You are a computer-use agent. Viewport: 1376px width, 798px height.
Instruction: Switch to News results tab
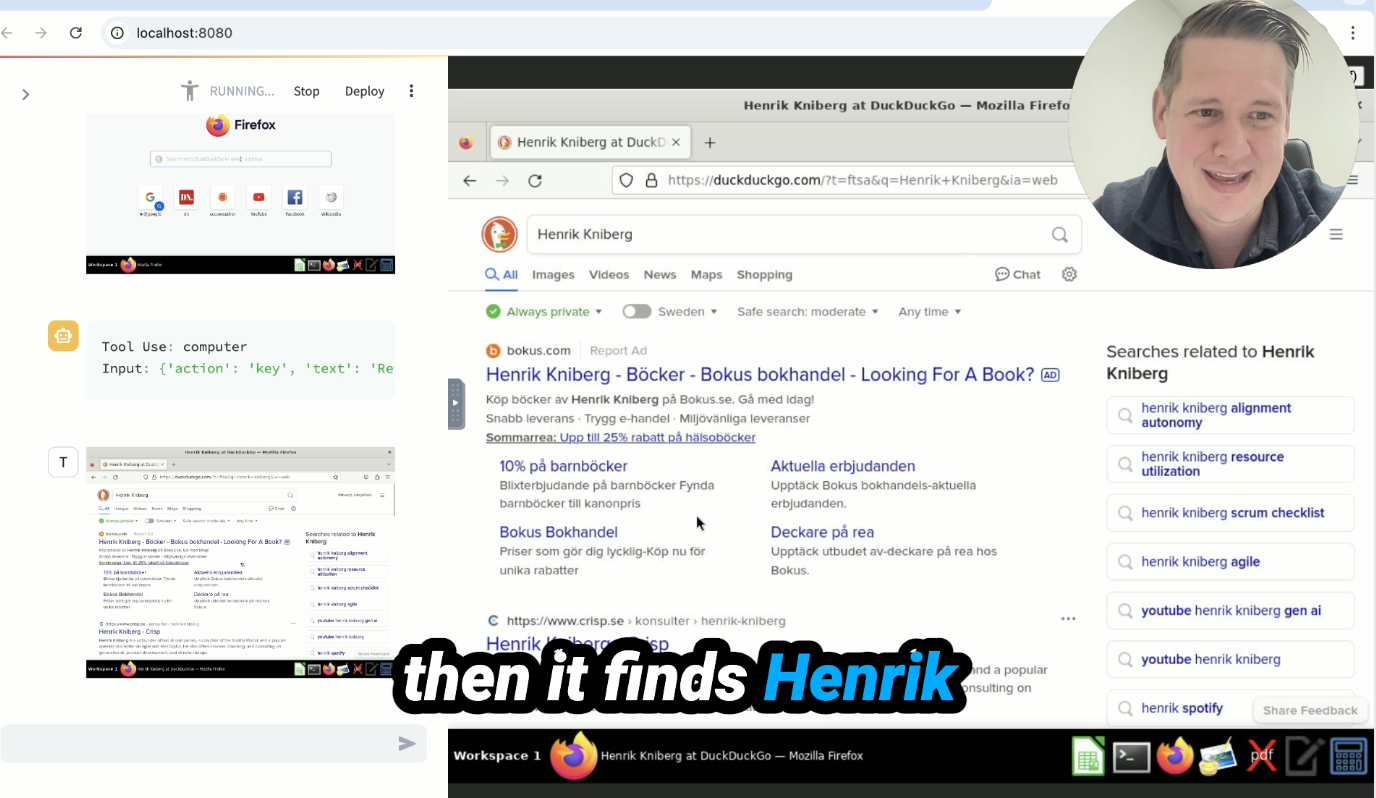[x=660, y=274]
